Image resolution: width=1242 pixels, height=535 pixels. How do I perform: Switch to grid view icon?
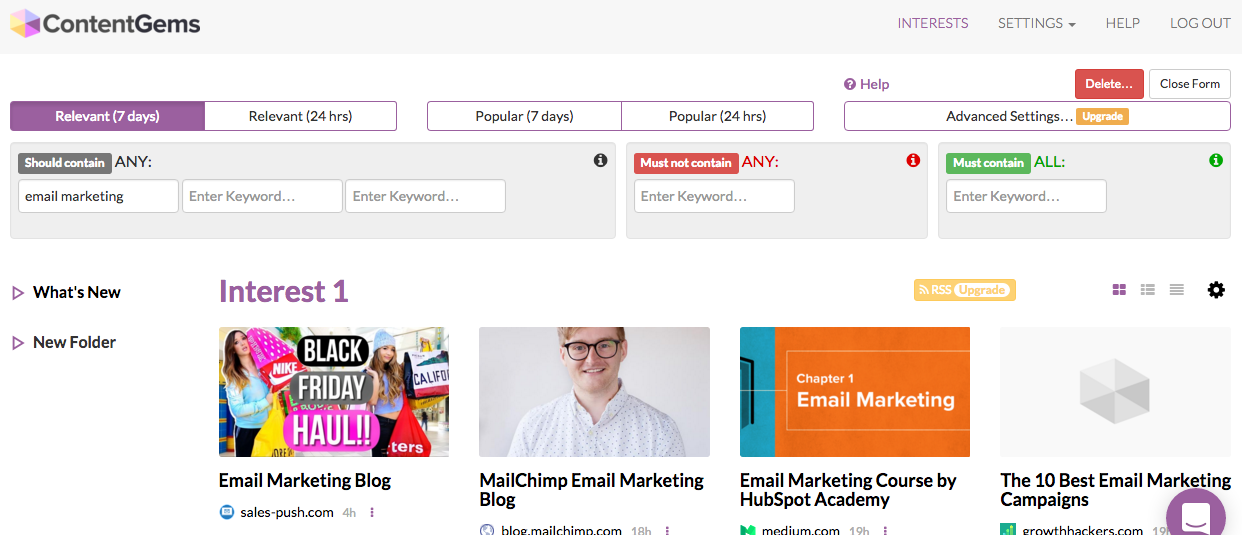click(x=1119, y=290)
